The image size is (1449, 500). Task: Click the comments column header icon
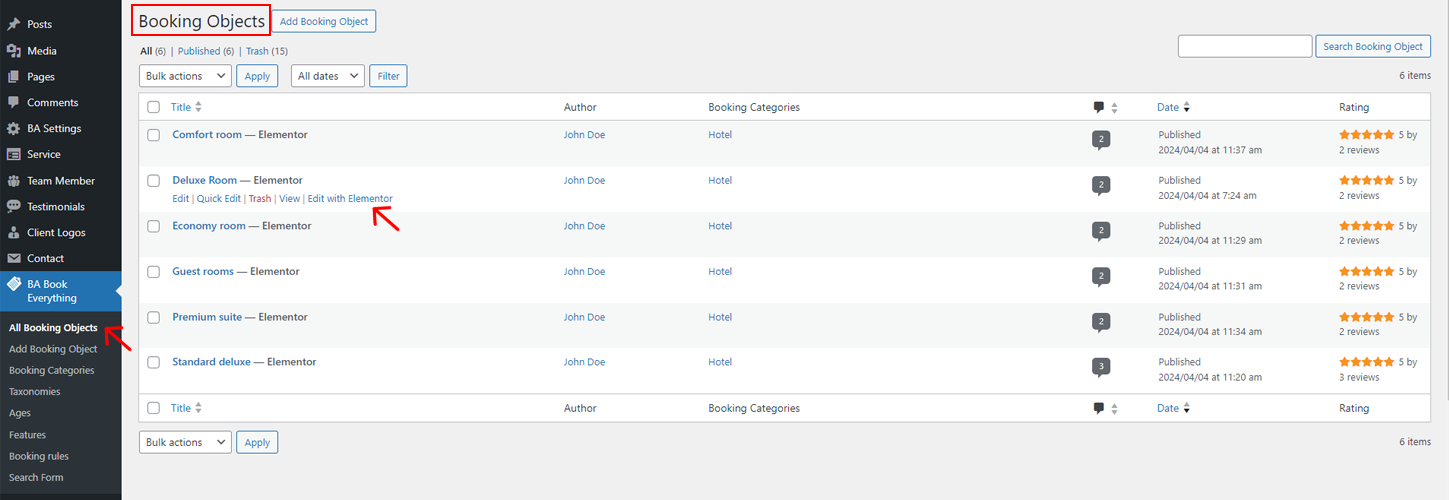click(x=1099, y=107)
